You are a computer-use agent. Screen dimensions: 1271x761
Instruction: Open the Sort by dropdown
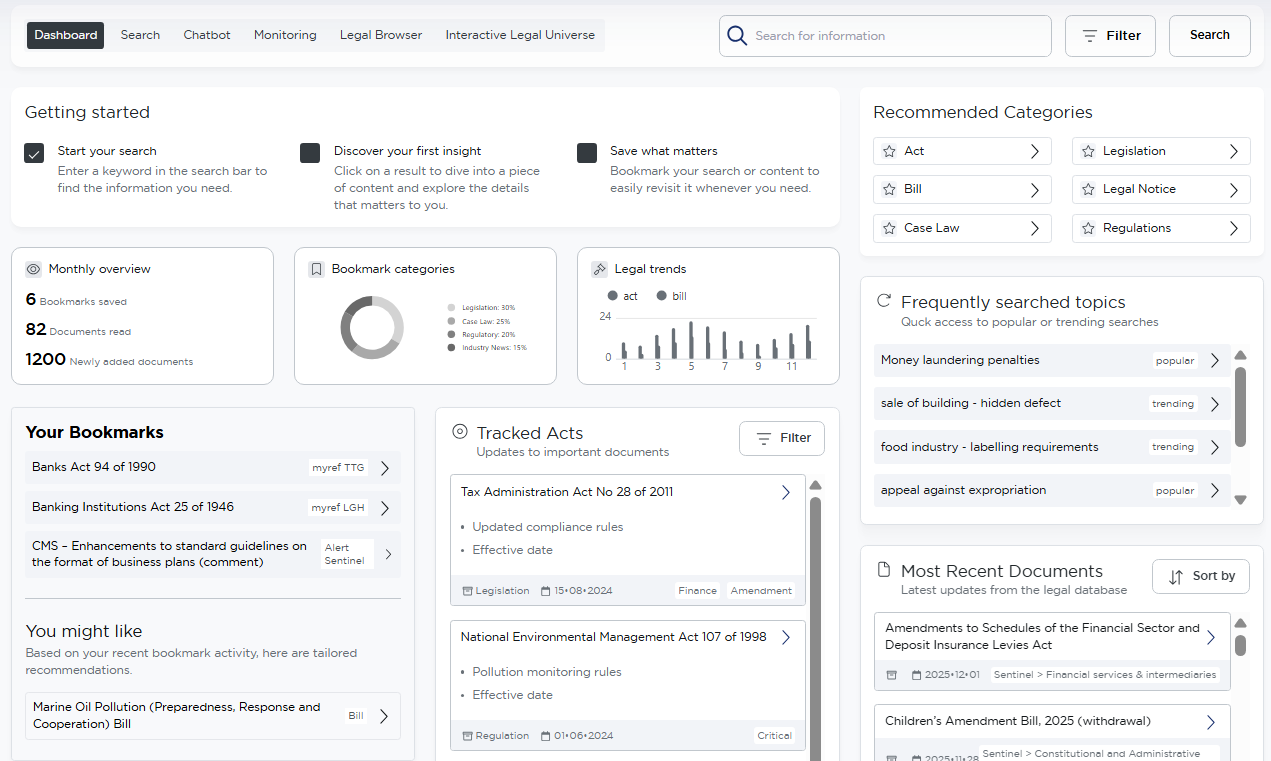tap(1201, 576)
